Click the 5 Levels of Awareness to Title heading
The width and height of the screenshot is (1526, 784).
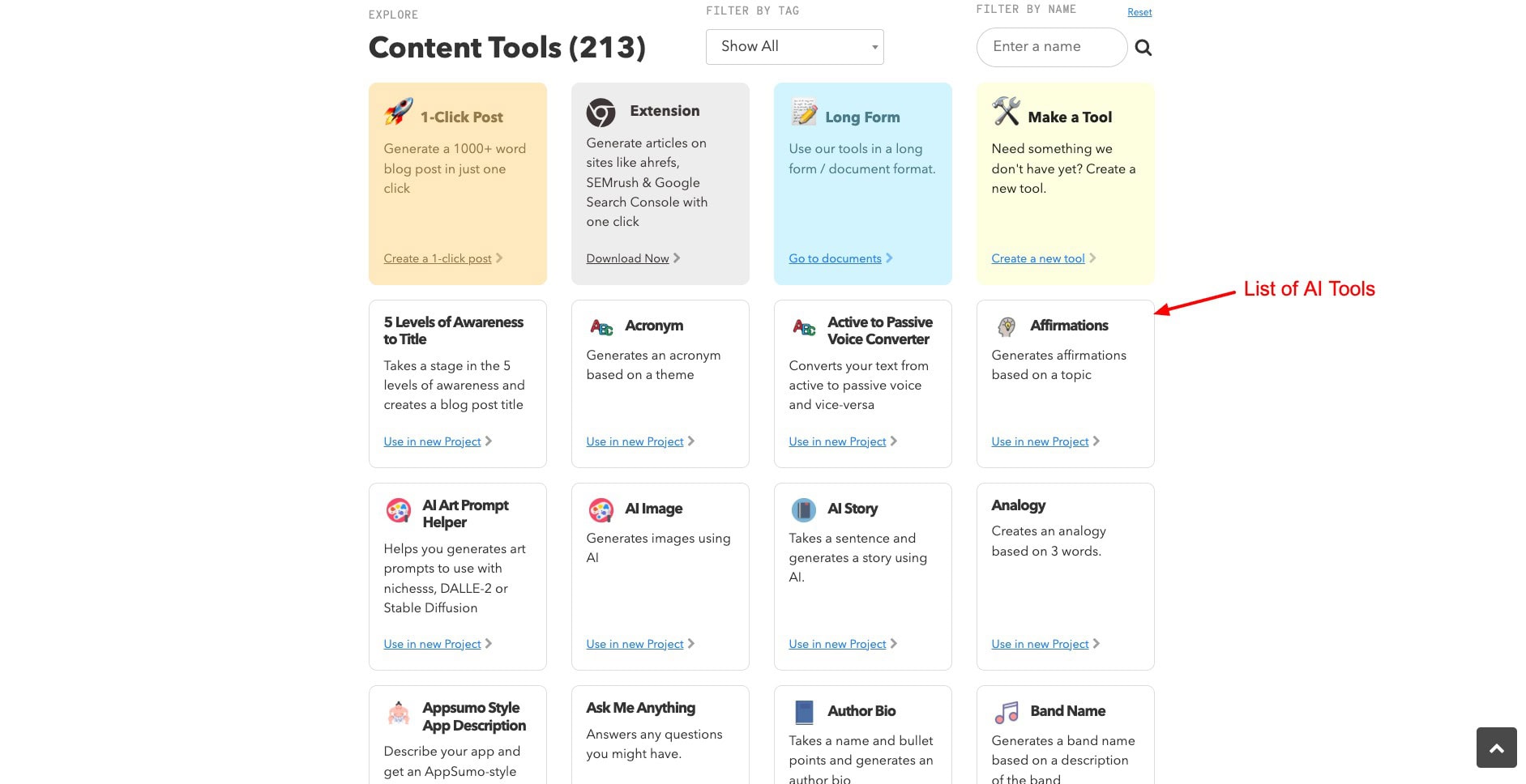click(x=454, y=330)
